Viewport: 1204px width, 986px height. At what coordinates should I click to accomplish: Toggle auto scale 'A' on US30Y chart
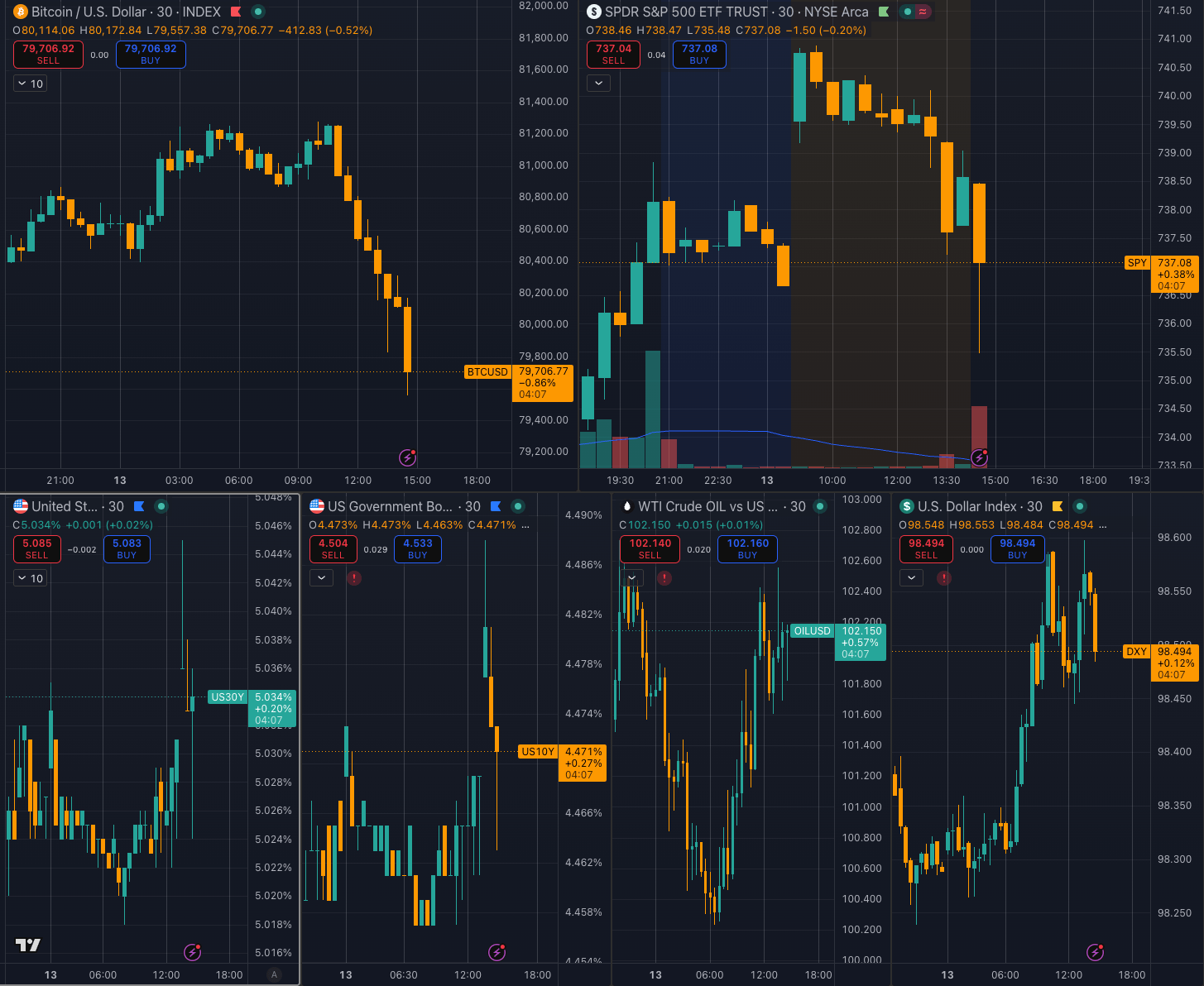click(275, 974)
